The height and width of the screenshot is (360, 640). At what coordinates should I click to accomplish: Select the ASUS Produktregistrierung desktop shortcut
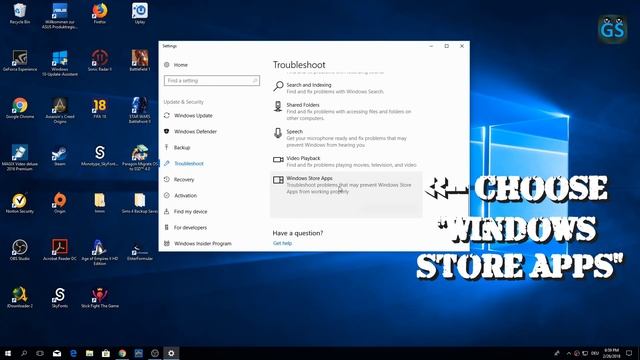[x=60, y=16]
